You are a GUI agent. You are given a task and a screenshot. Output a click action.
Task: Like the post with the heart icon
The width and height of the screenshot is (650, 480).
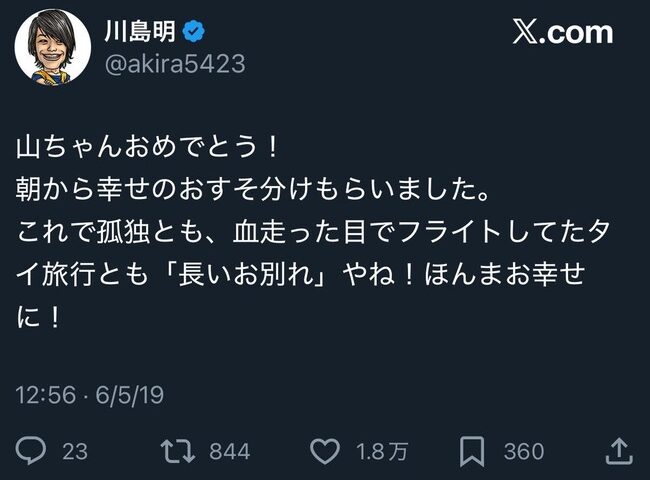pos(325,452)
